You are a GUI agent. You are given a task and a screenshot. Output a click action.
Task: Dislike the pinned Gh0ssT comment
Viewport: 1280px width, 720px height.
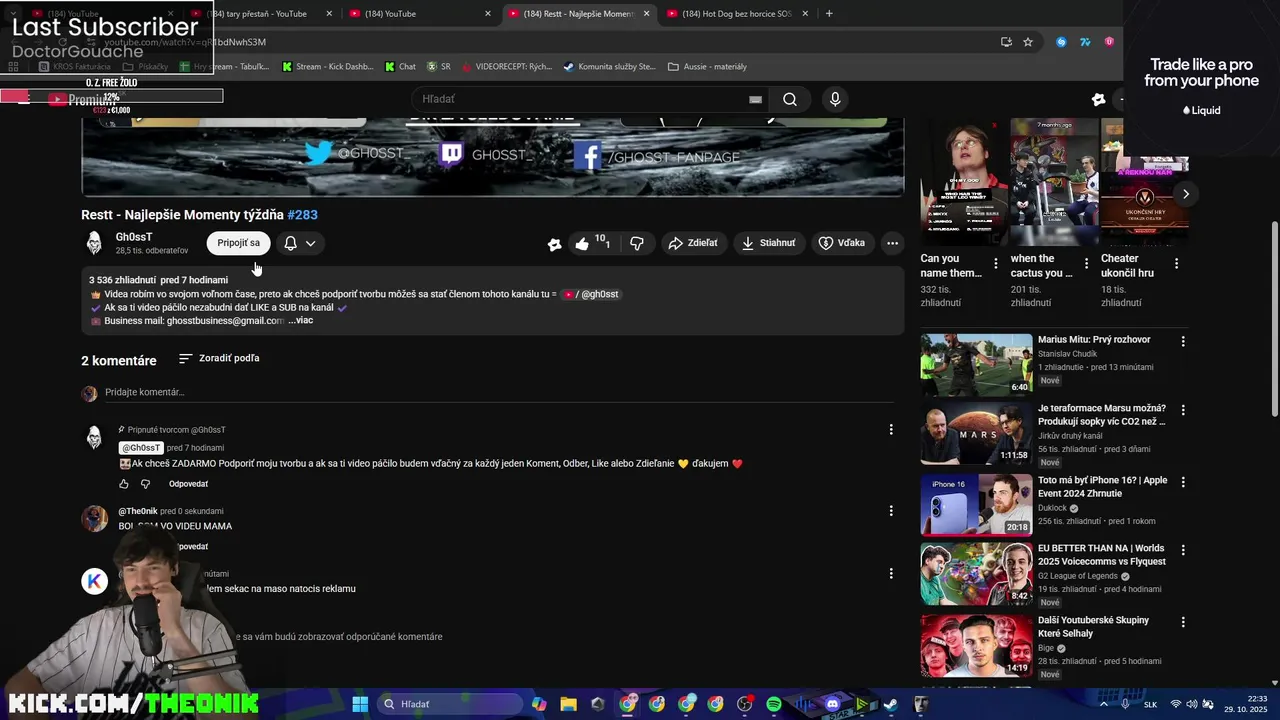pyautogui.click(x=145, y=484)
